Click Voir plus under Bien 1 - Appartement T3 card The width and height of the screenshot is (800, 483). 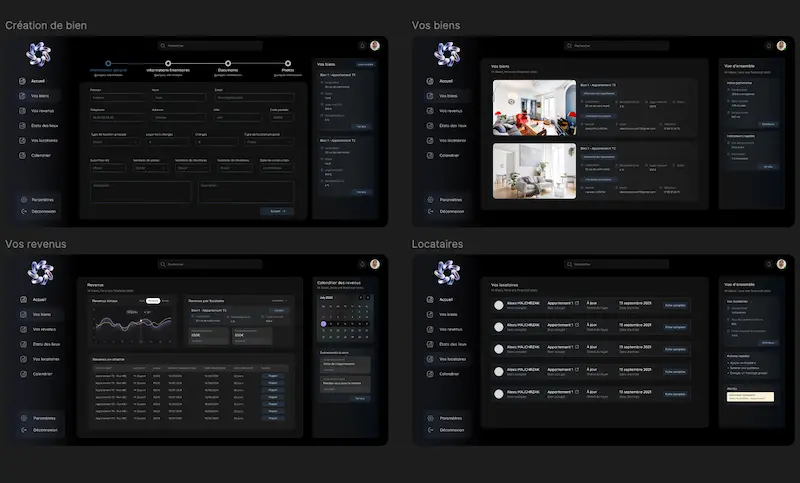(361, 126)
